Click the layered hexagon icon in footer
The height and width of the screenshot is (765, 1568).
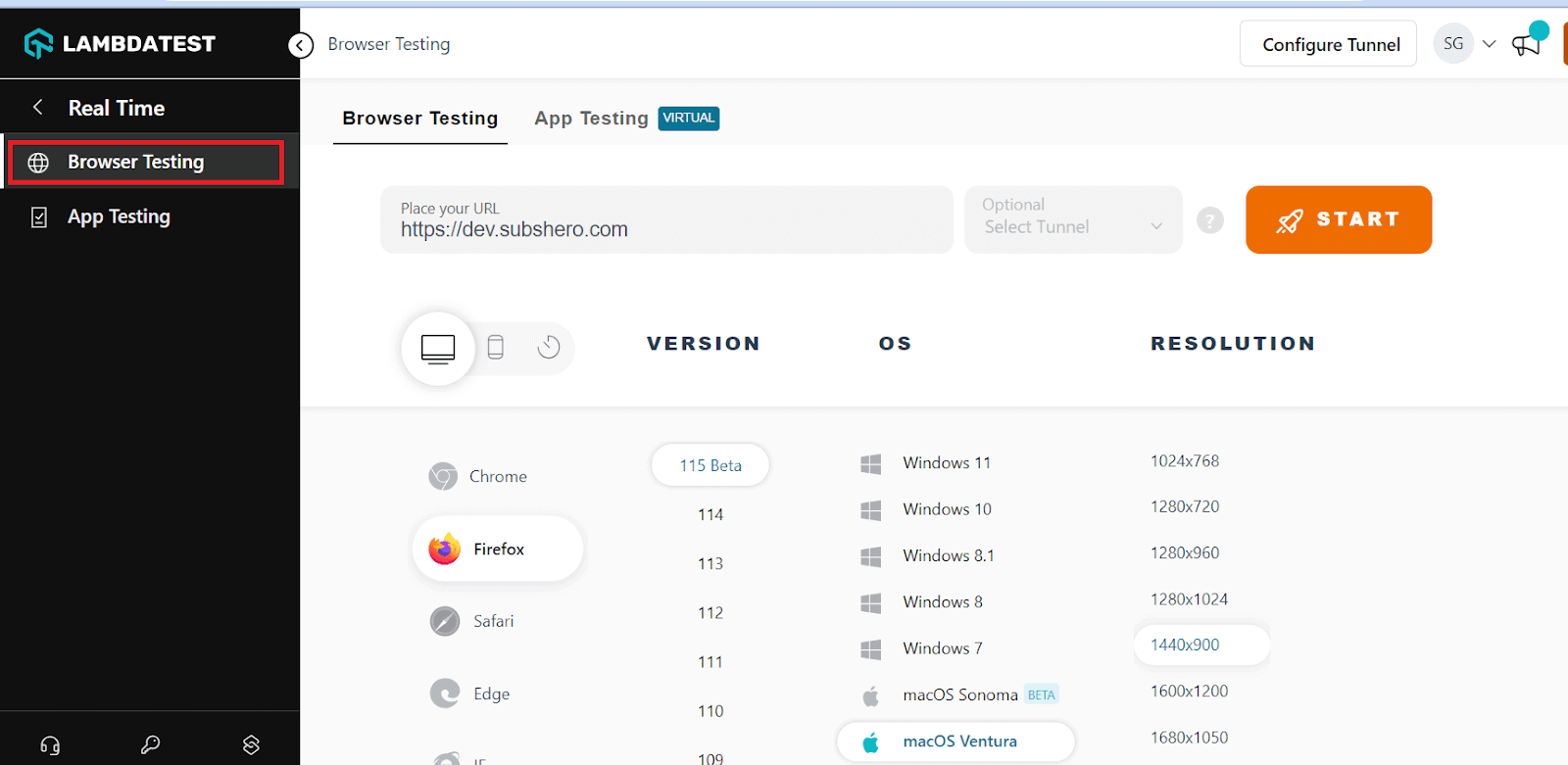click(251, 744)
